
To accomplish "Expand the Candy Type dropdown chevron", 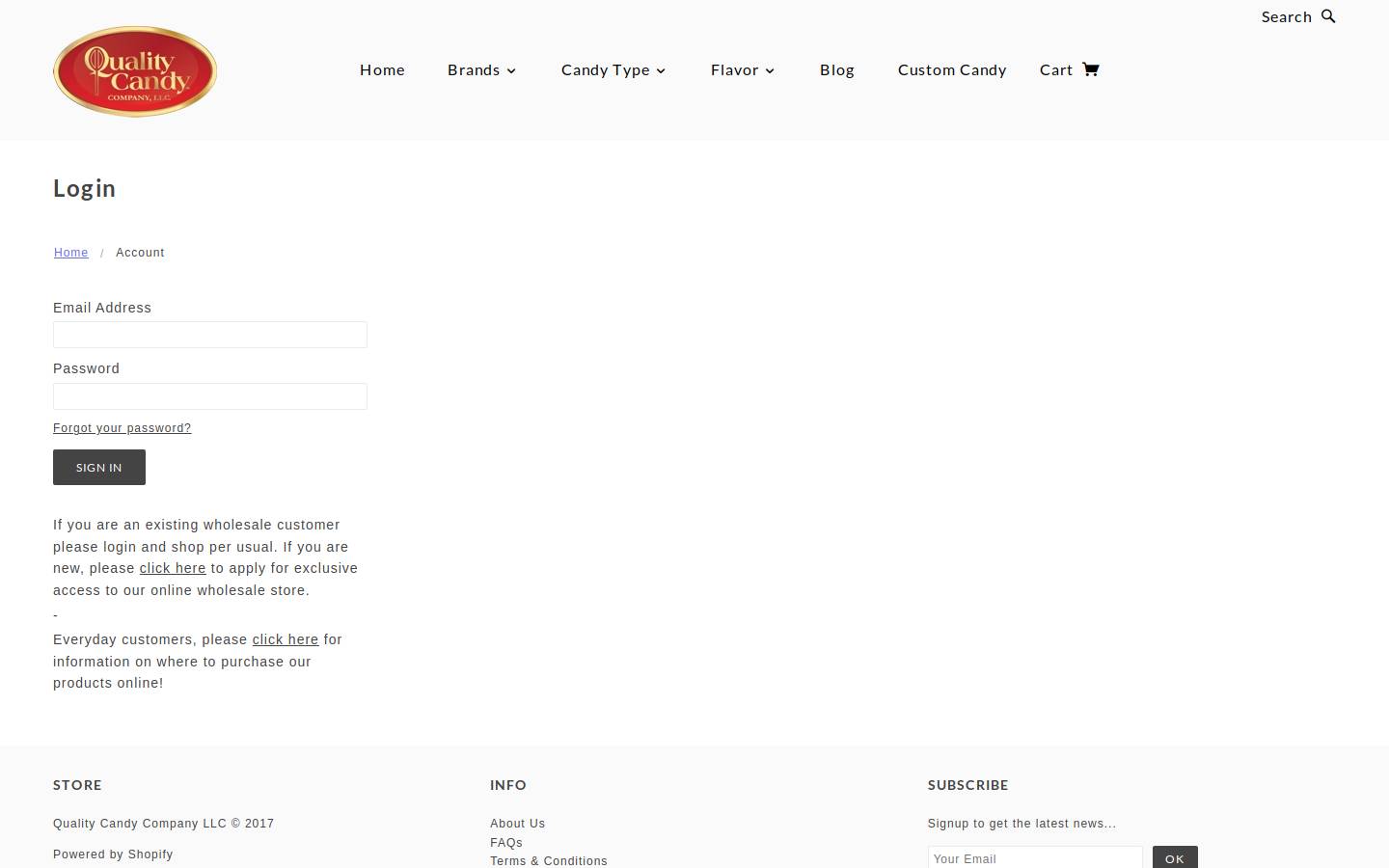I will (661, 70).
